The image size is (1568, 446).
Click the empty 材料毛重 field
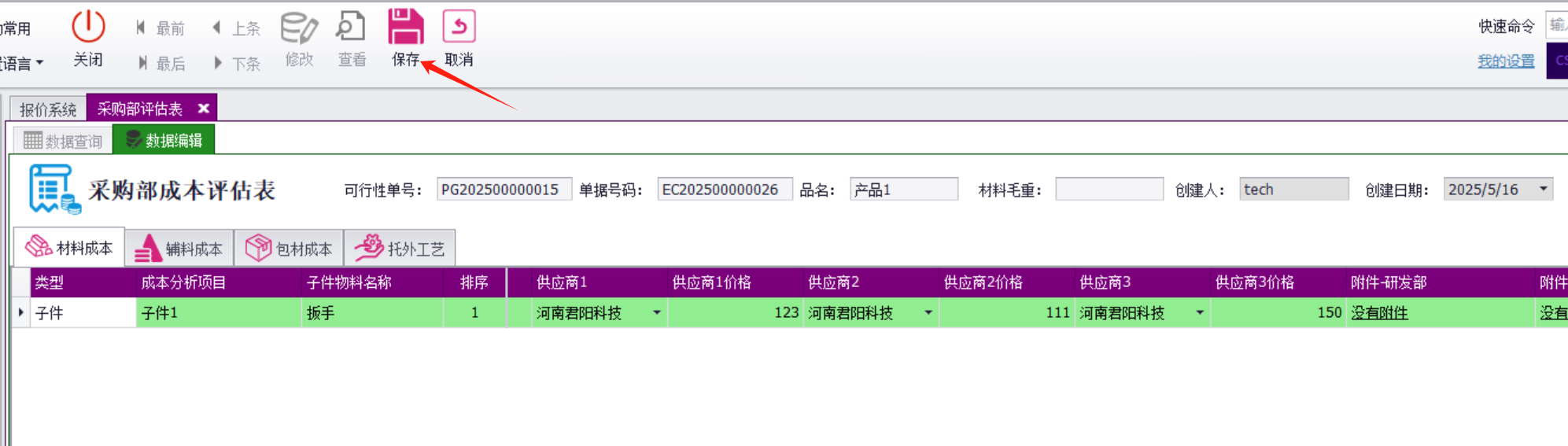[x=1109, y=190]
